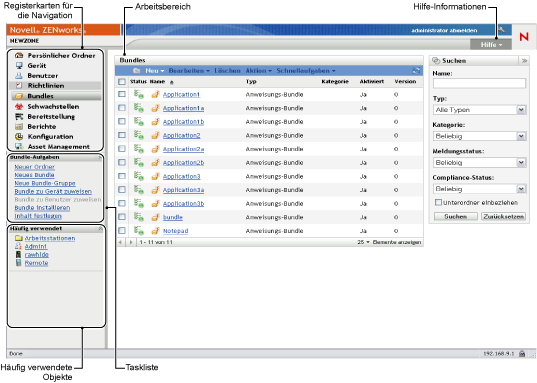Click the administrator abmelden link

tap(444, 30)
